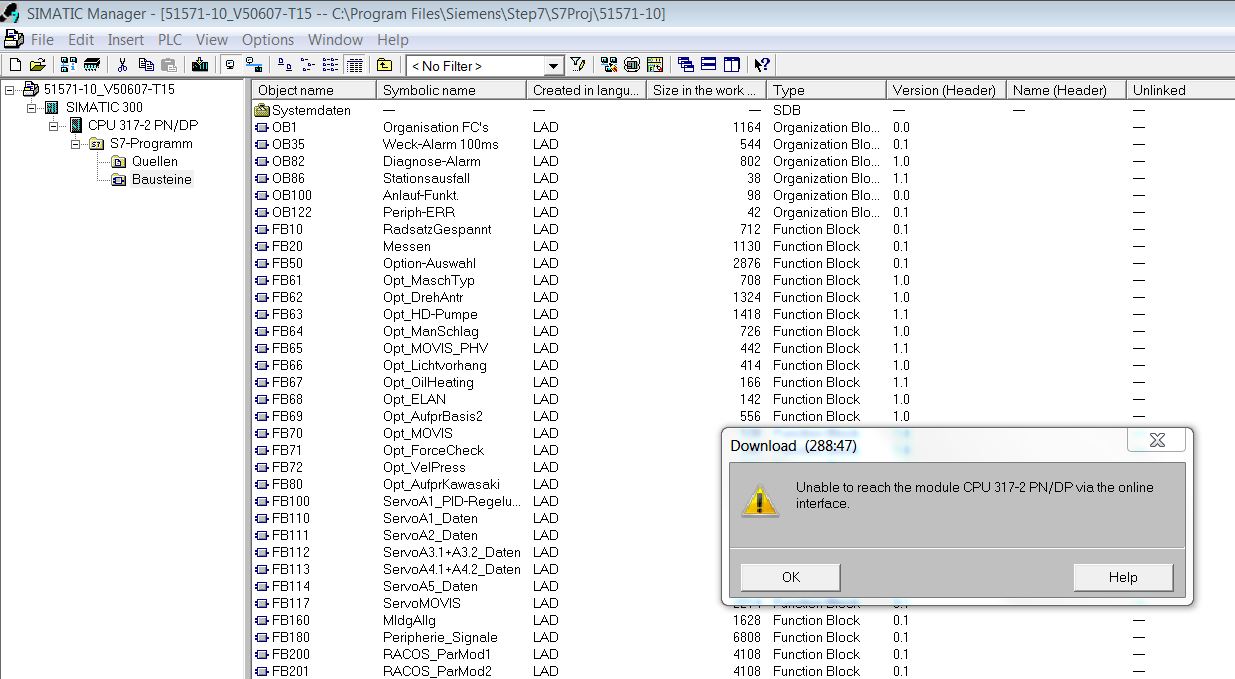The width and height of the screenshot is (1235, 679).
Task: Click OK in the Download dialog
Action: click(791, 577)
